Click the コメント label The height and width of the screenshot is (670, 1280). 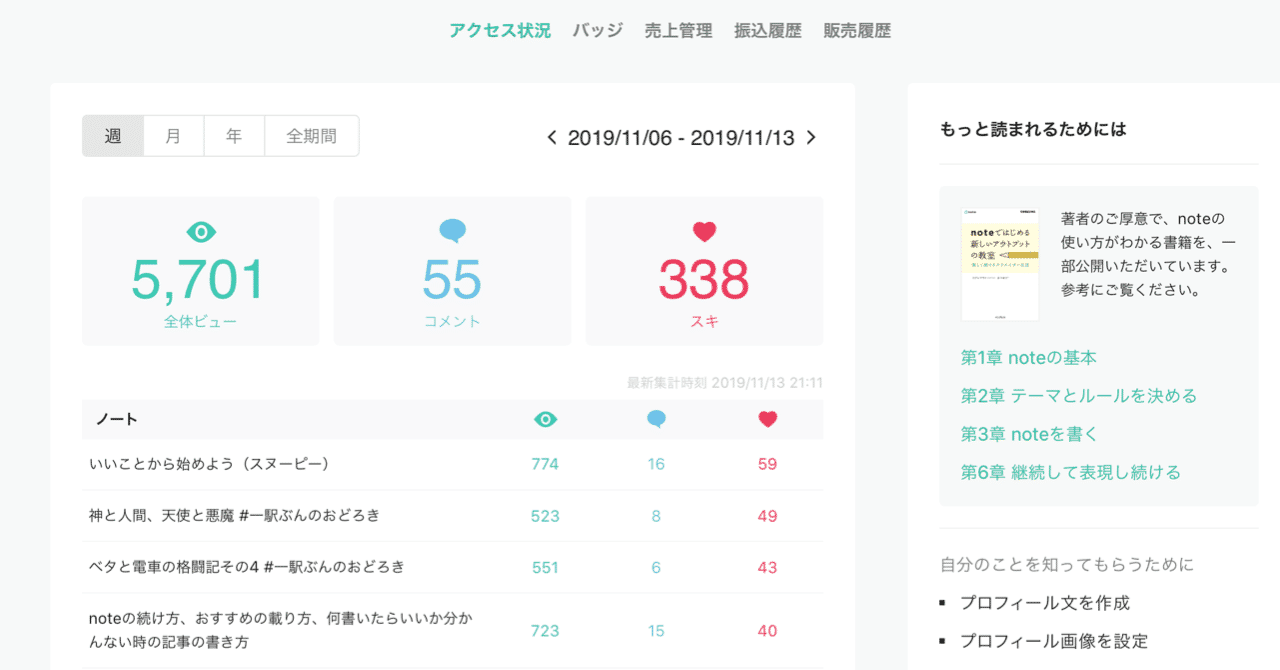click(x=452, y=322)
